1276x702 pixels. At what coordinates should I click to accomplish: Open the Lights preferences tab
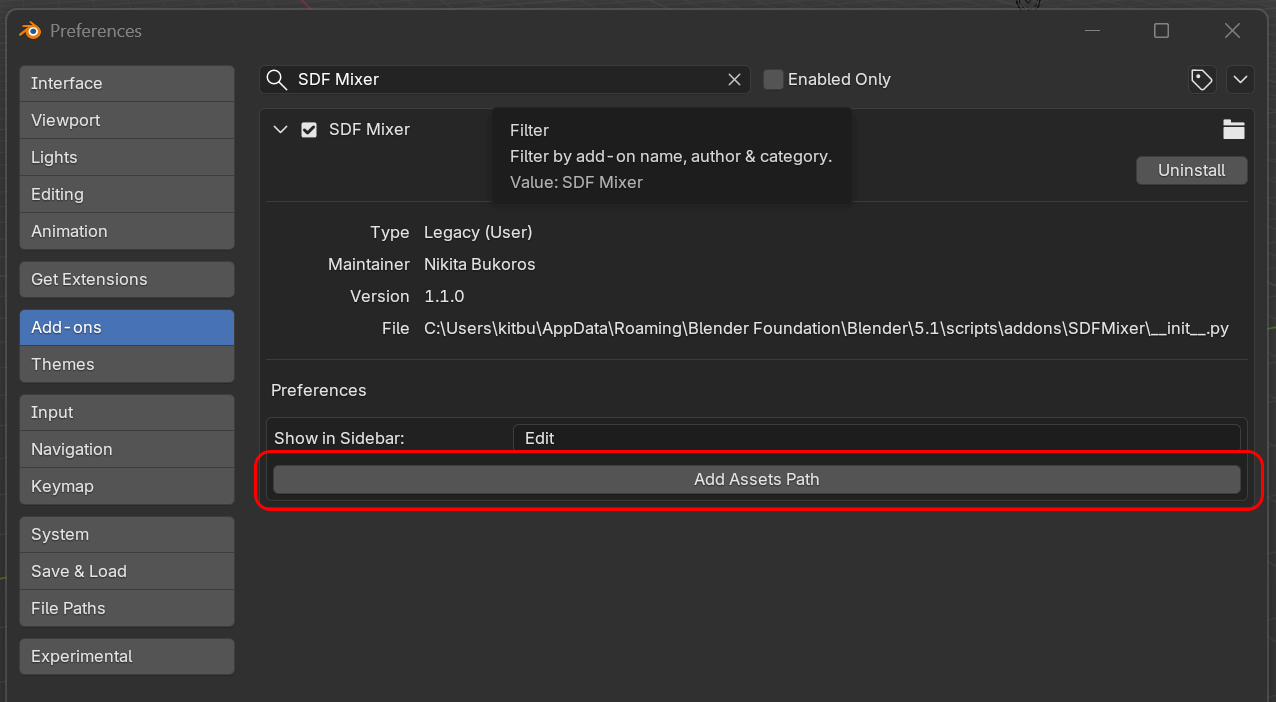tap(127, 157)
